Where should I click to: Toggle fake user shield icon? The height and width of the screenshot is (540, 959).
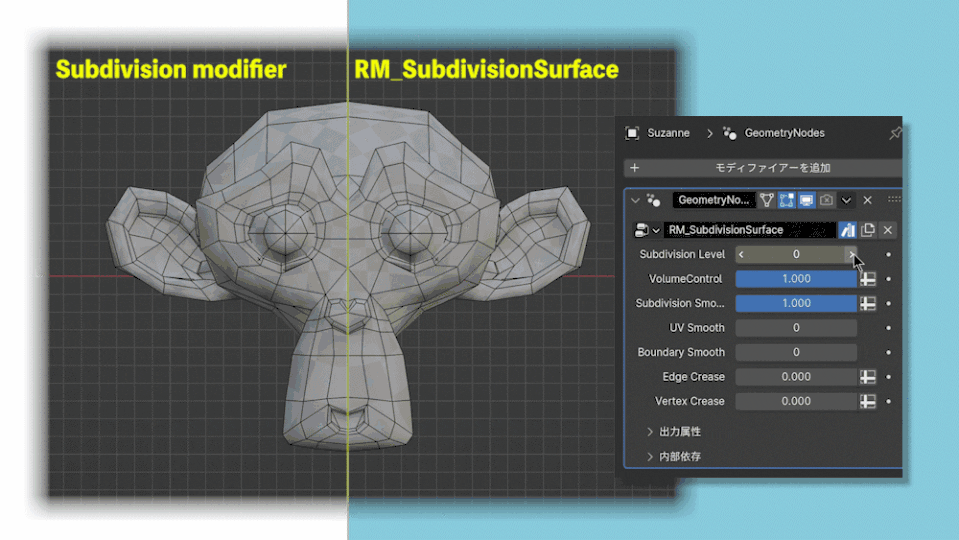[x=847, y=230]
